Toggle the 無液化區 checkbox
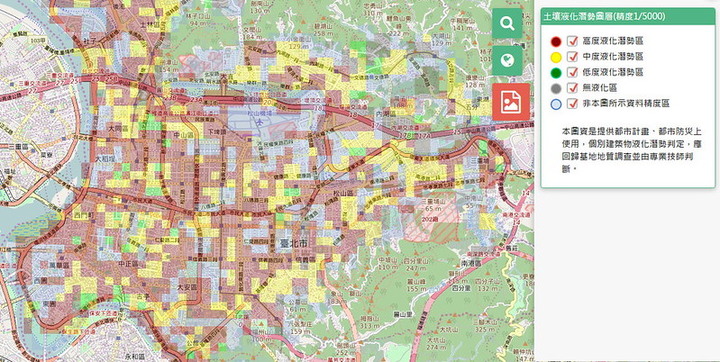 (x=572, y=88)
